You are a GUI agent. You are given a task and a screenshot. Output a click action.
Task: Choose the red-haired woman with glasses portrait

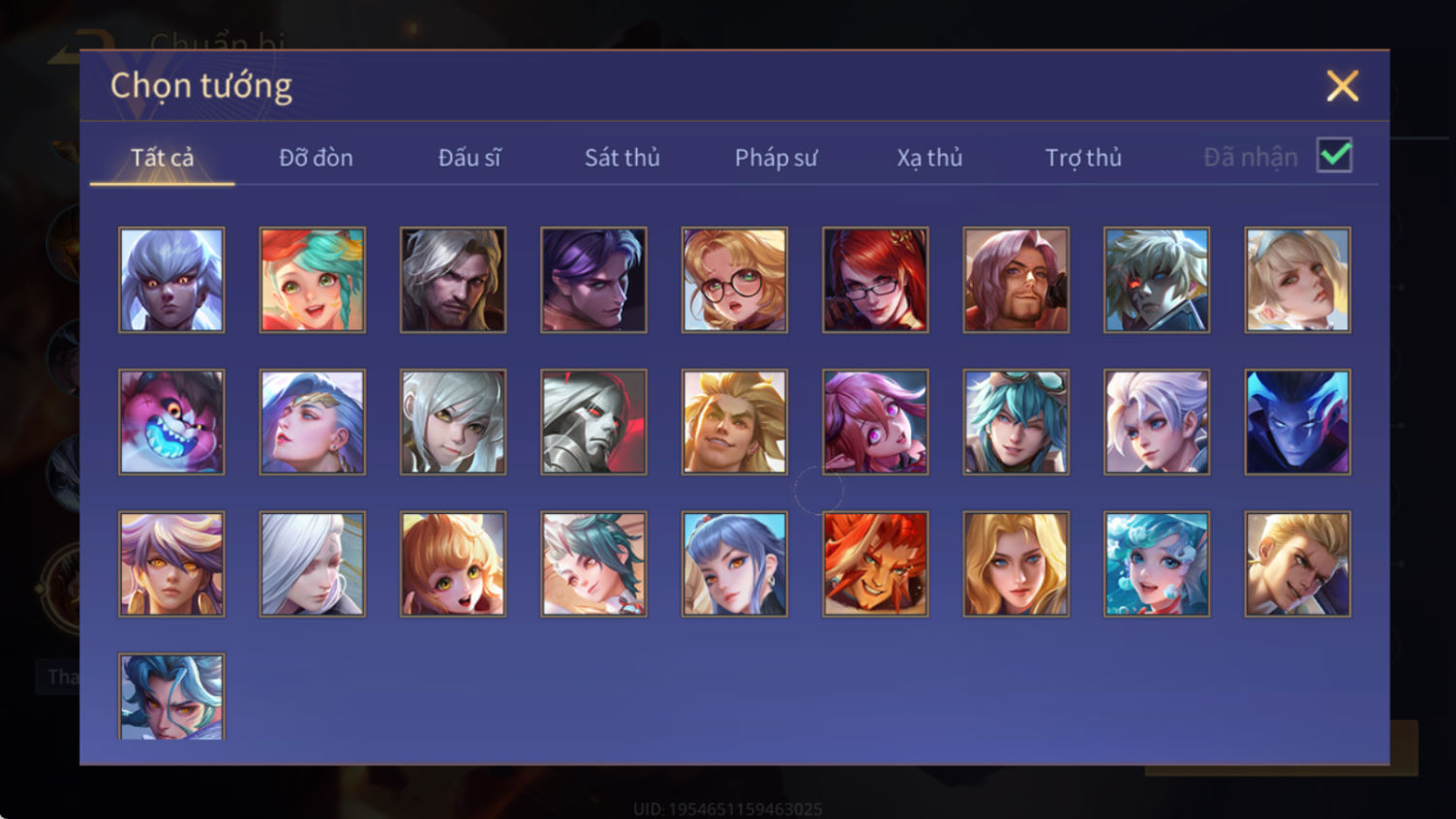(x=875, y=280)
